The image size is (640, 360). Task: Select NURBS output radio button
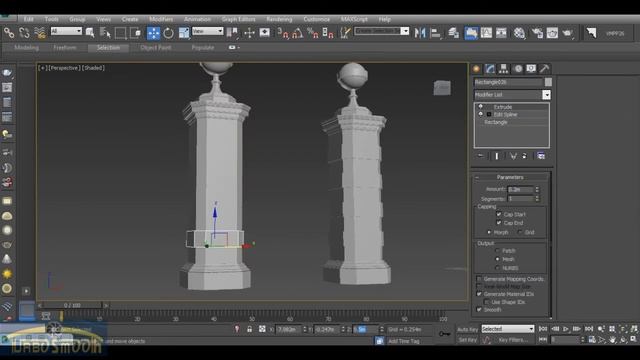(497, 268)
